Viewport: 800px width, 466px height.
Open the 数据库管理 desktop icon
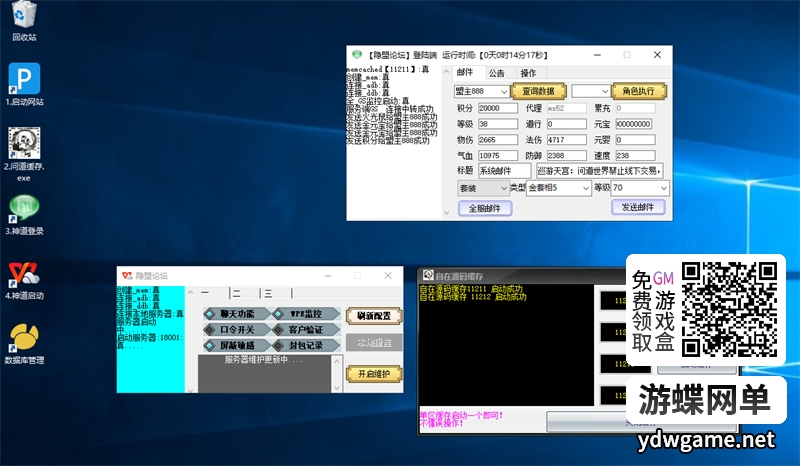coord(24,344)
